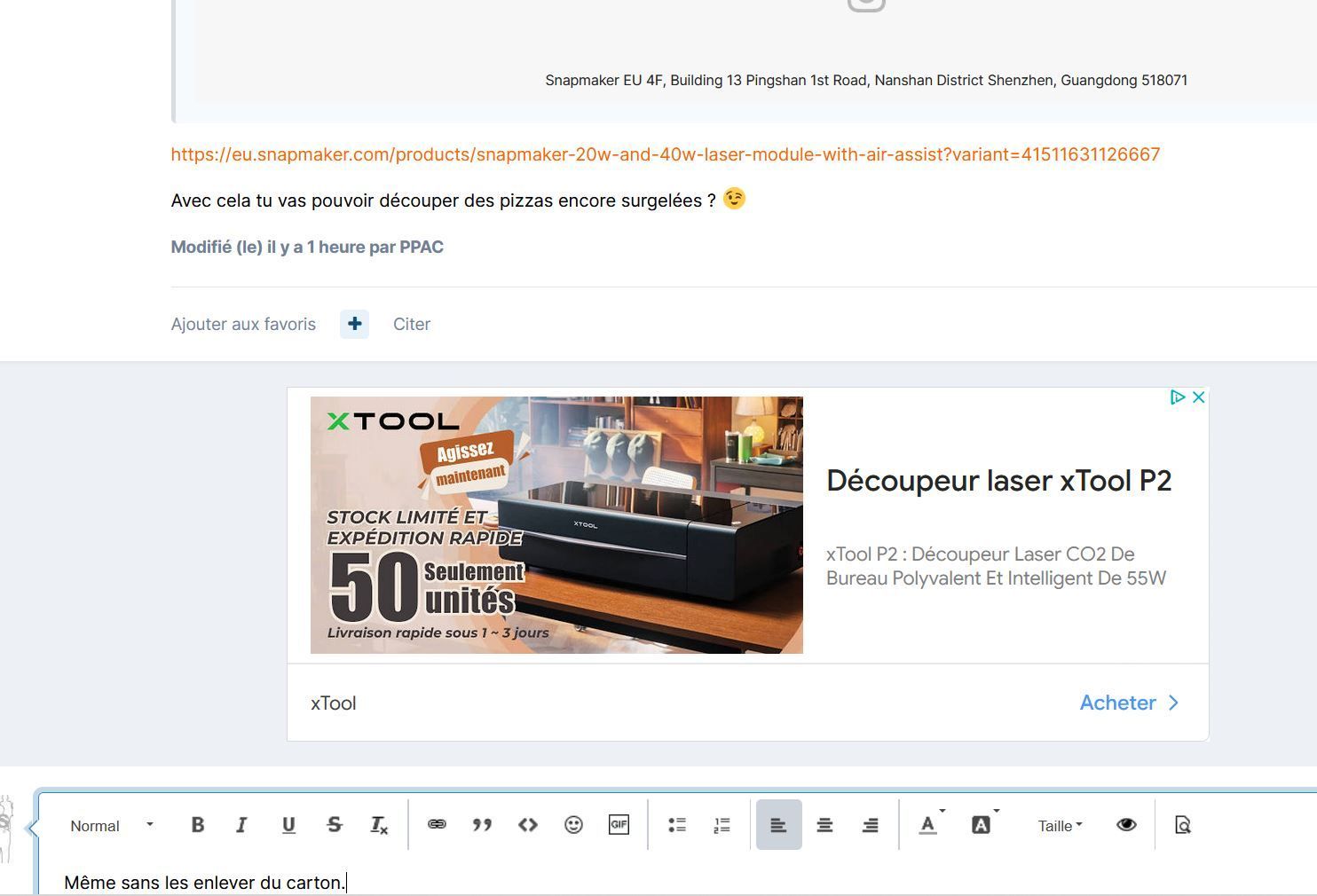The height and width of the screenshot is (896, 1317).
Task: Open the AdChoices info icon
Action: click(x=1178, y=397)
